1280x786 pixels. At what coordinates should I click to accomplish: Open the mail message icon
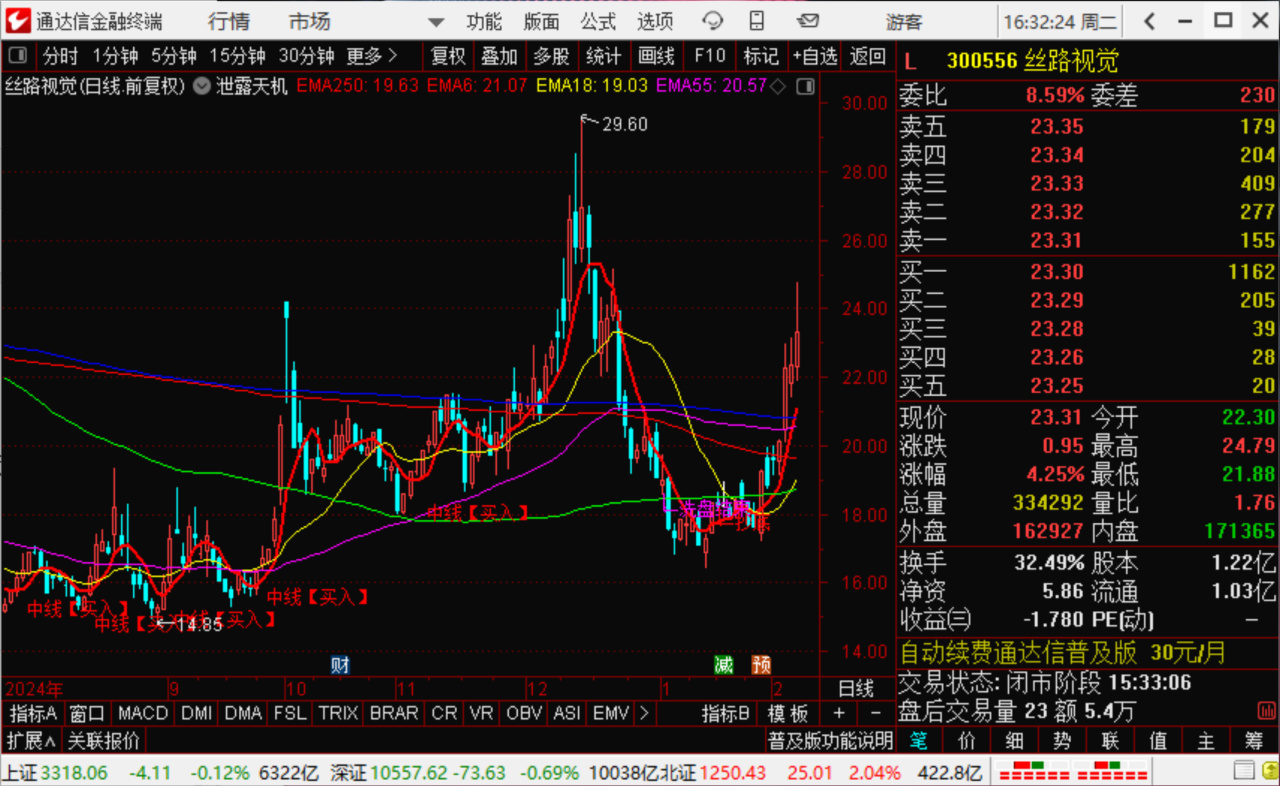[x=808, y=20]
